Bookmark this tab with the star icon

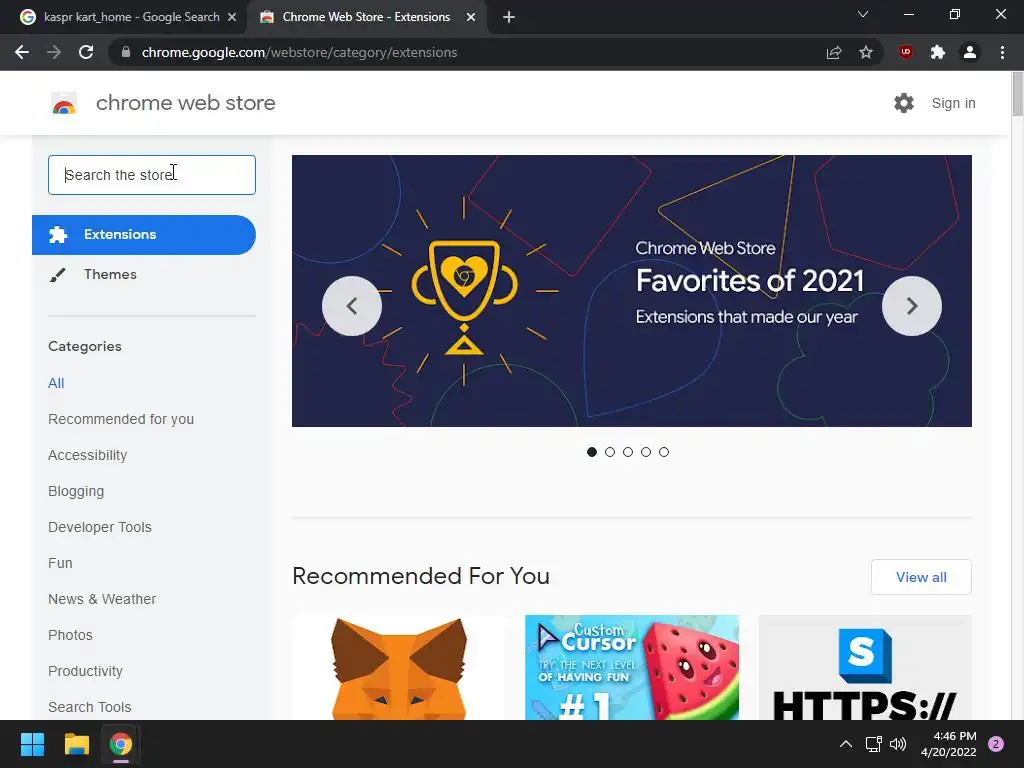866,52
